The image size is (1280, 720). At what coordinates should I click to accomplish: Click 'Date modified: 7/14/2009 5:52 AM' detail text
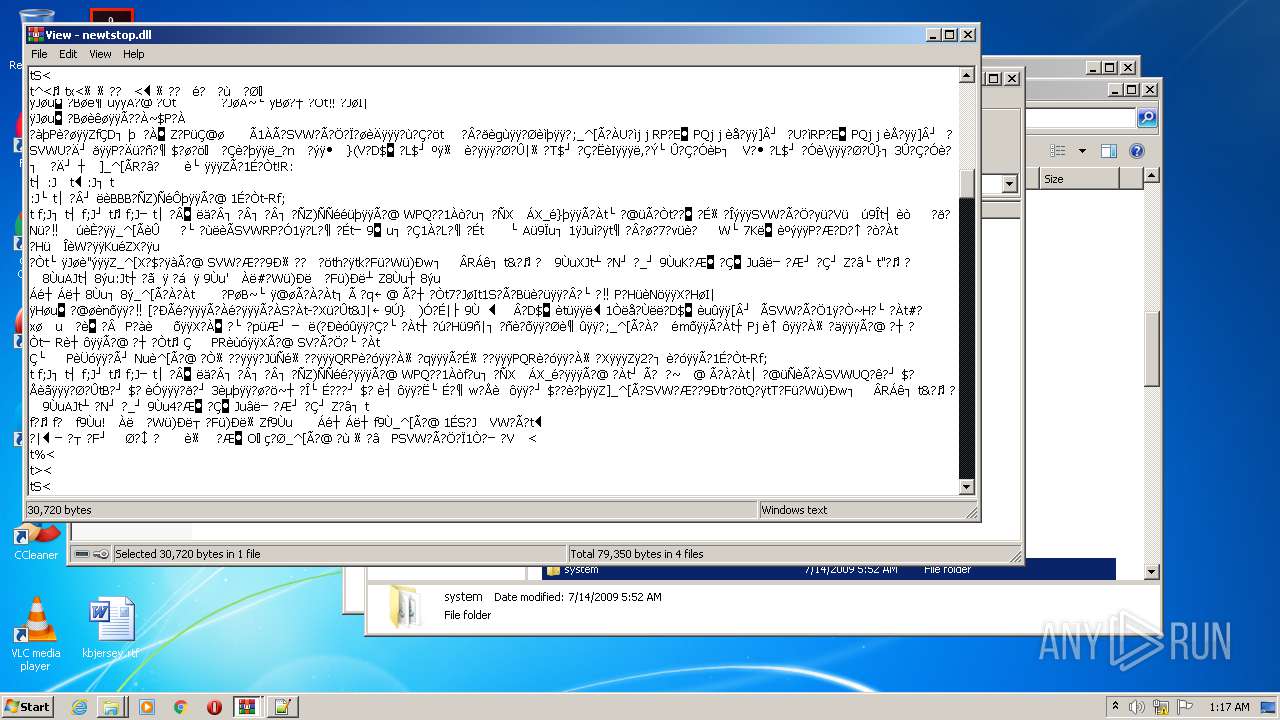coord(577,597)
